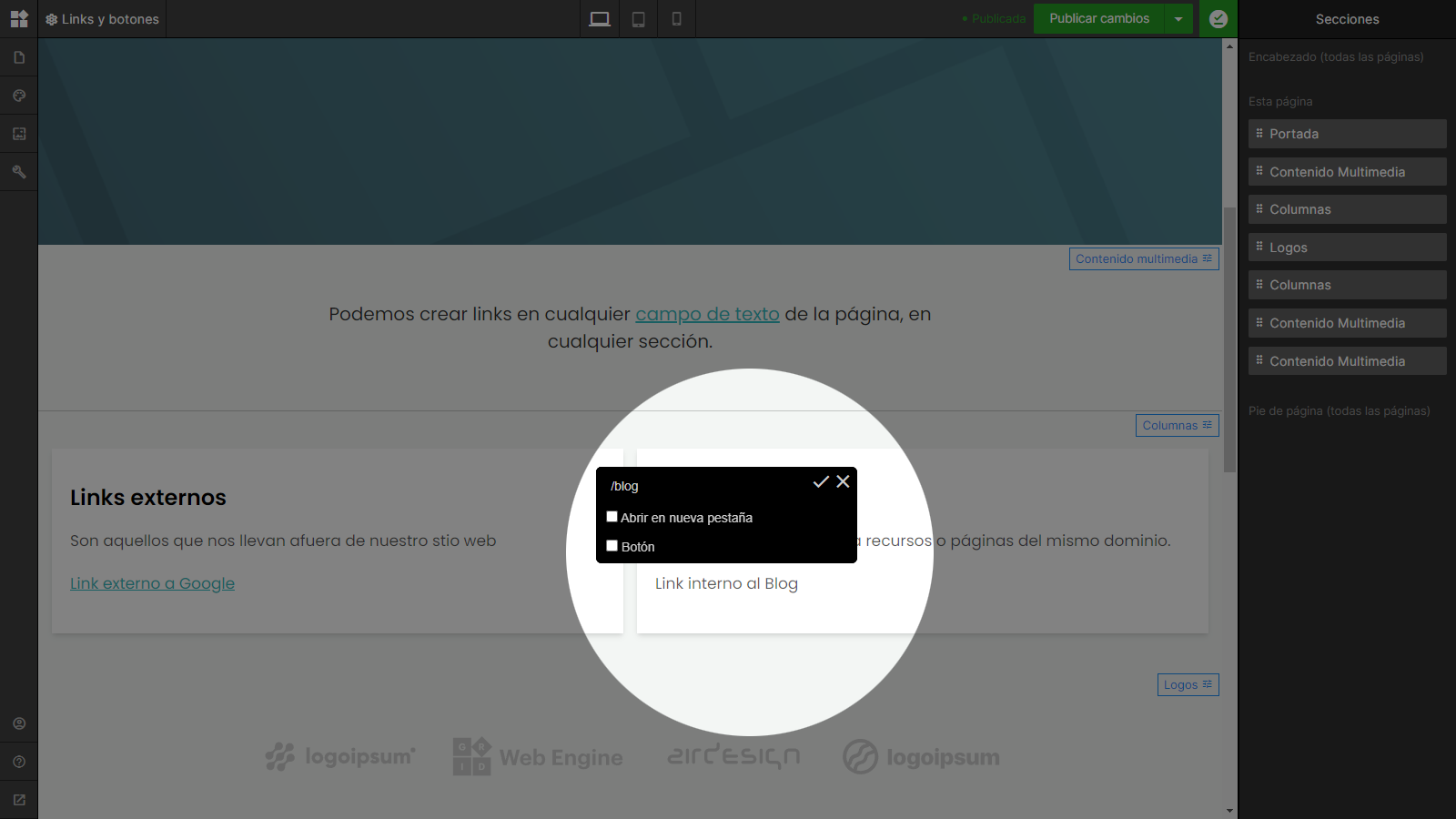1456x819 pixels.
Task: Expand the Publicar cambios dropdown arrow
Action: coord(1178,19)
